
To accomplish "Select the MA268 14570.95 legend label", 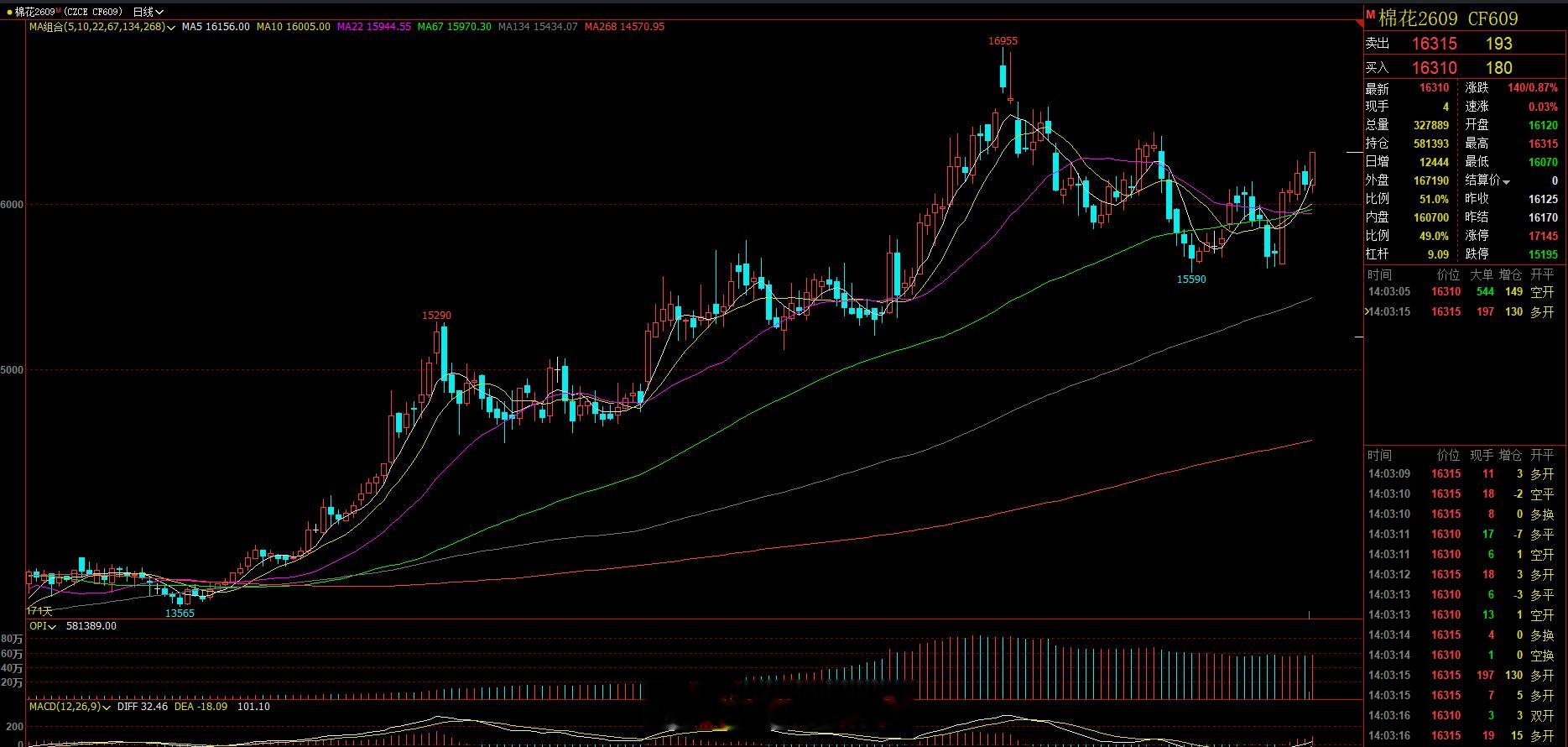I will 624,27.
